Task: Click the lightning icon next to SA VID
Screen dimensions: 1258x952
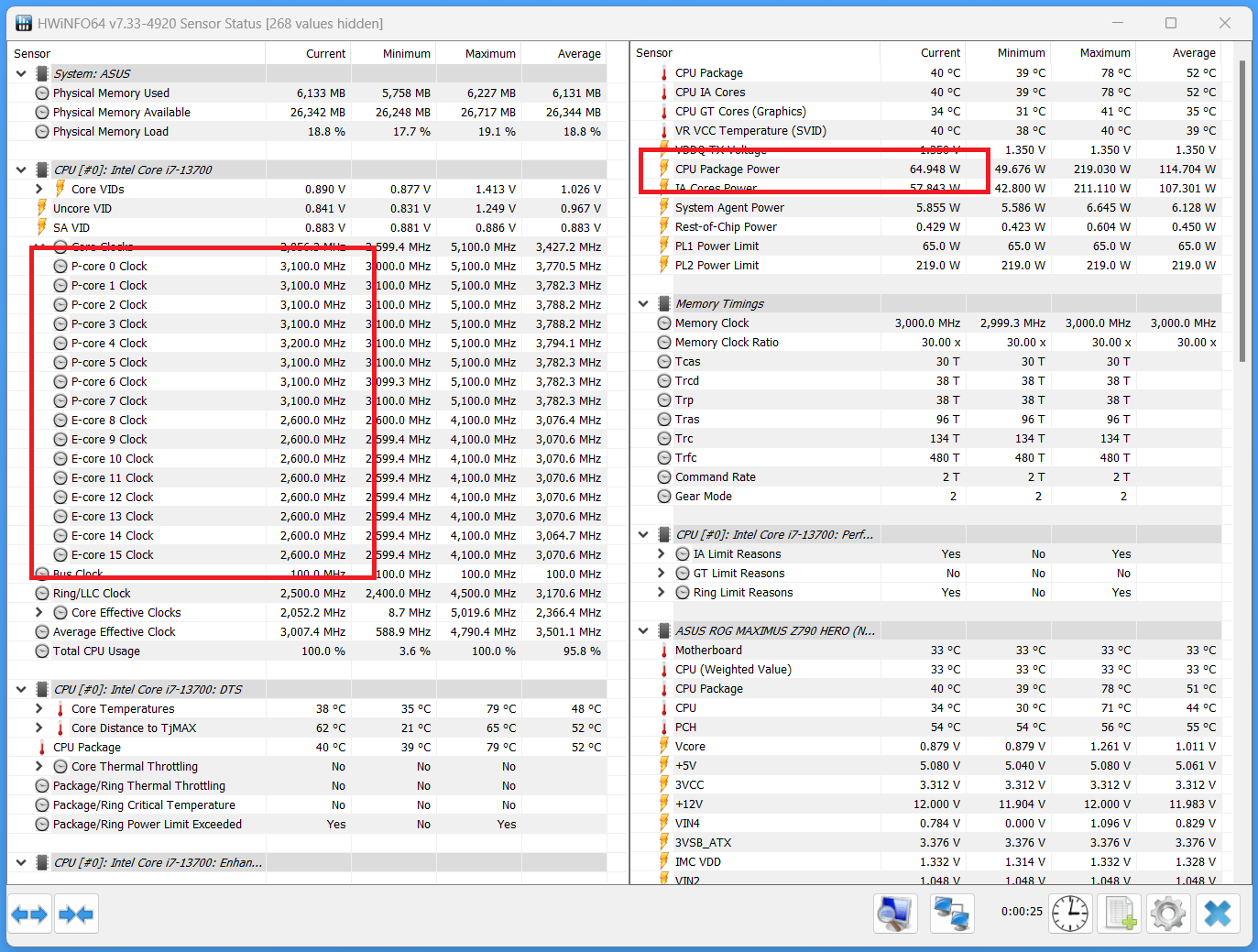Action: pyautogui.click(x=42, y=227)
